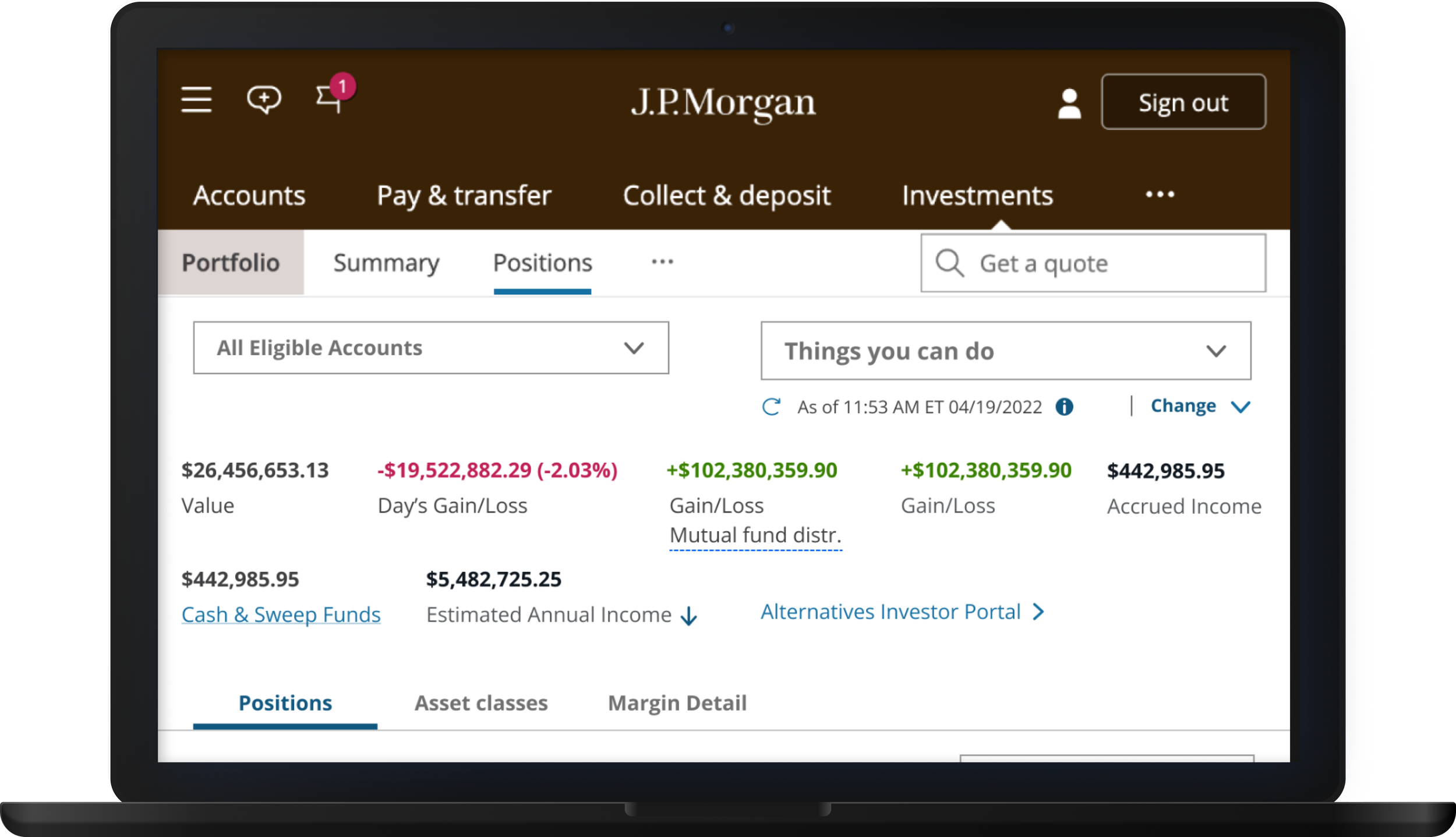
Task: Select the Margin Detail tab
Action: click(x=677, y=703)
